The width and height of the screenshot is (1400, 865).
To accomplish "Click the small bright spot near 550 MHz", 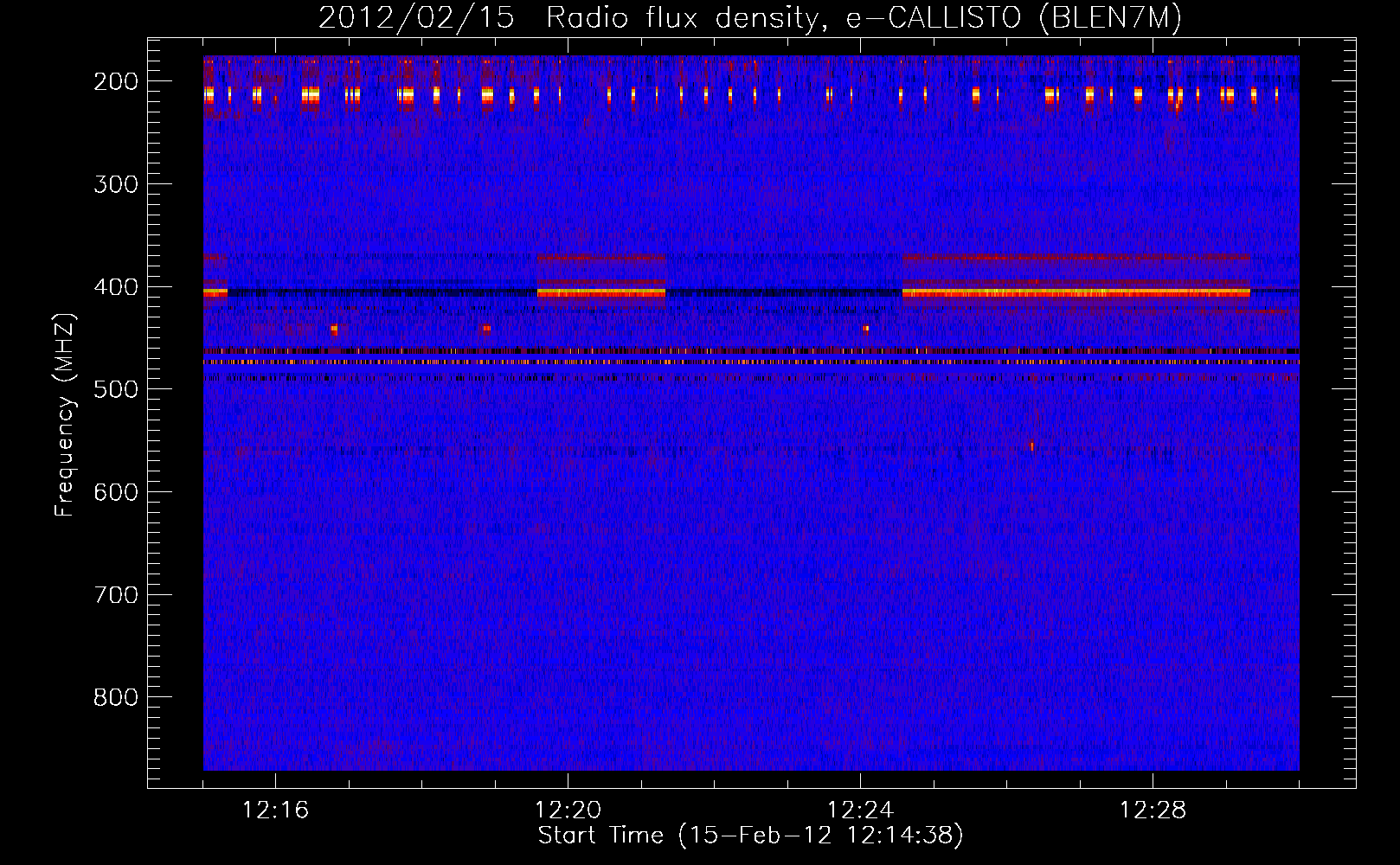I will 1031,446.
